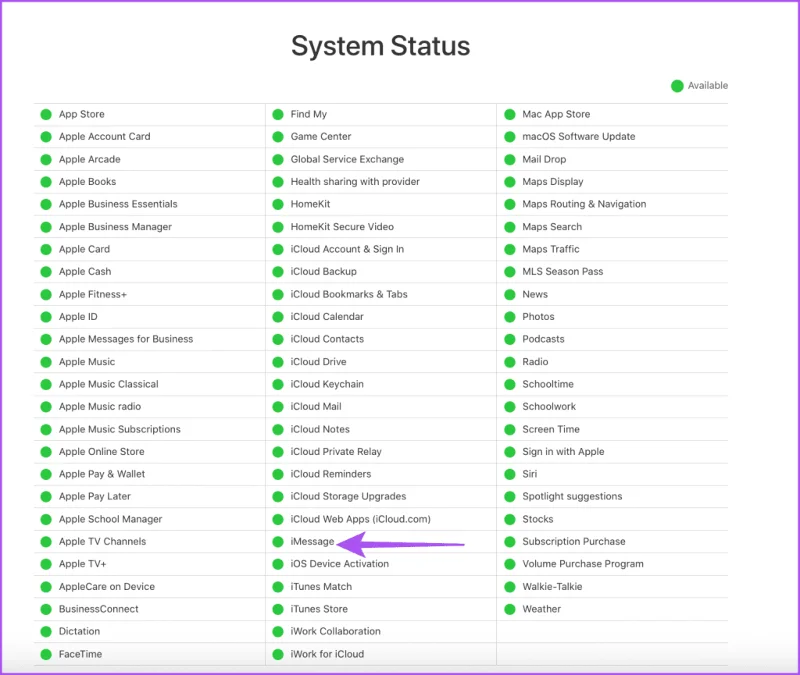Click the green status dot beside Podcasts
The height and width of the screenshot is (675, 800).
(x=509, y=339)
